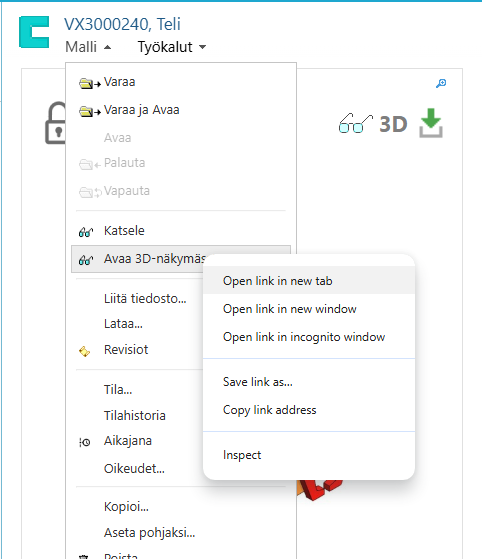Click the clock icon beside Aikajana

pyautogui.click(x=84, y=442)
